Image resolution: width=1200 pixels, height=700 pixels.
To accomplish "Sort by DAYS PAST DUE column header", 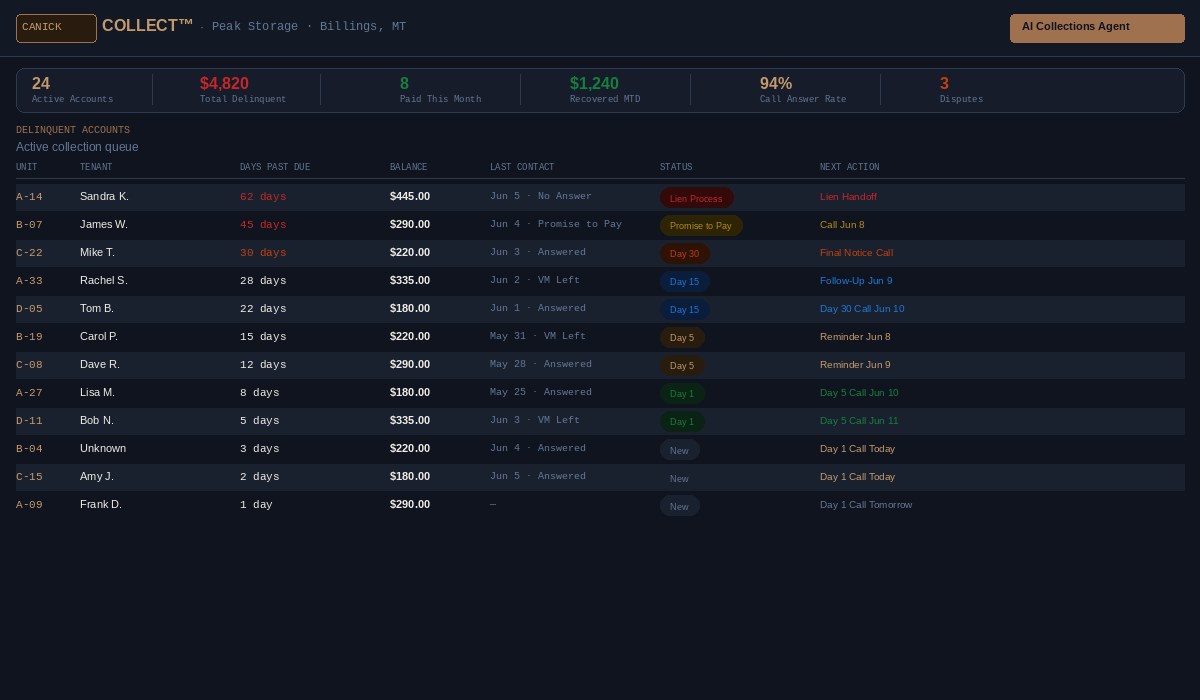I will [275, 167].
